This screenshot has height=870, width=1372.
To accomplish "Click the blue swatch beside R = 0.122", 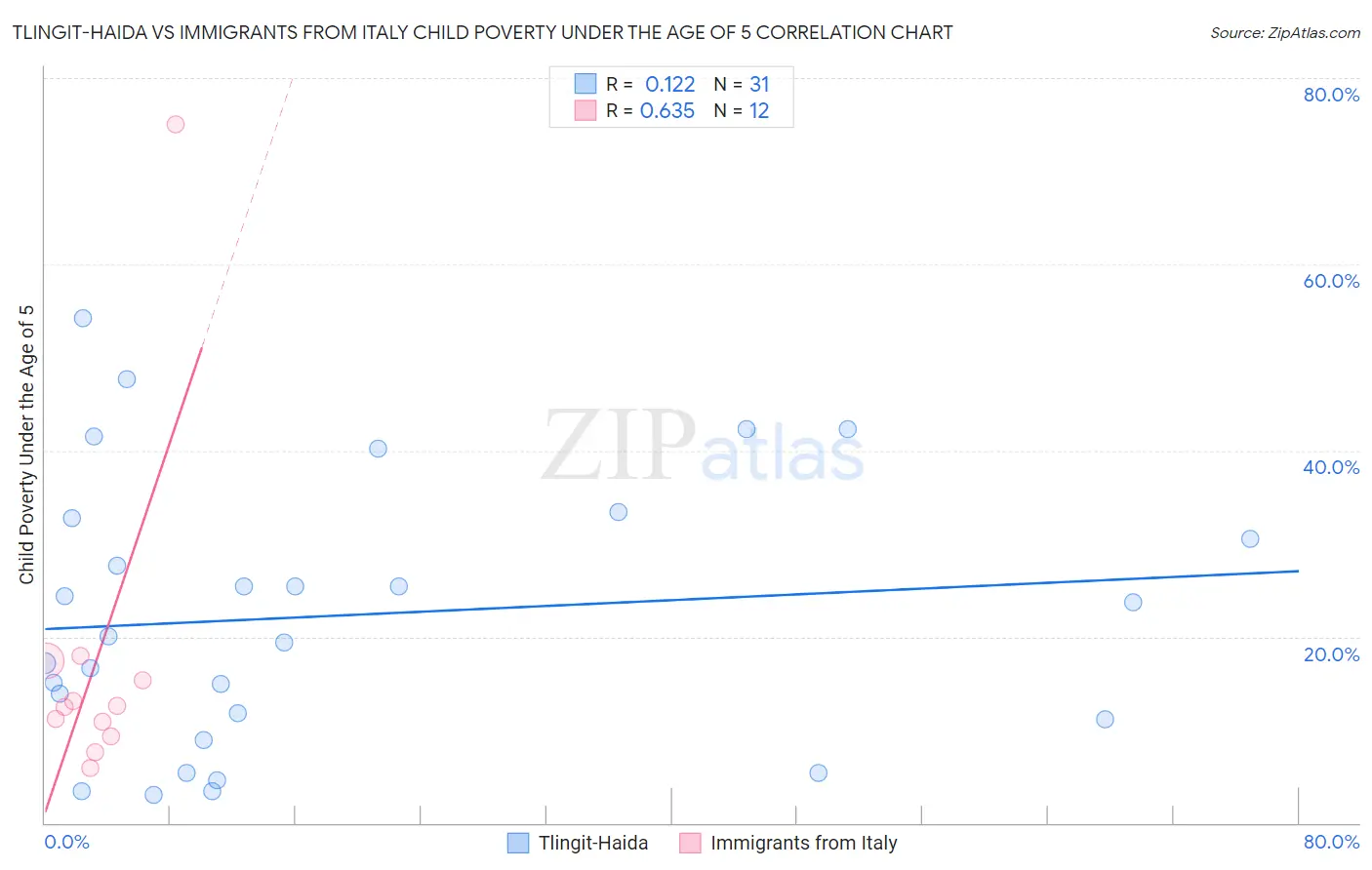I will (x=585, y=84).
